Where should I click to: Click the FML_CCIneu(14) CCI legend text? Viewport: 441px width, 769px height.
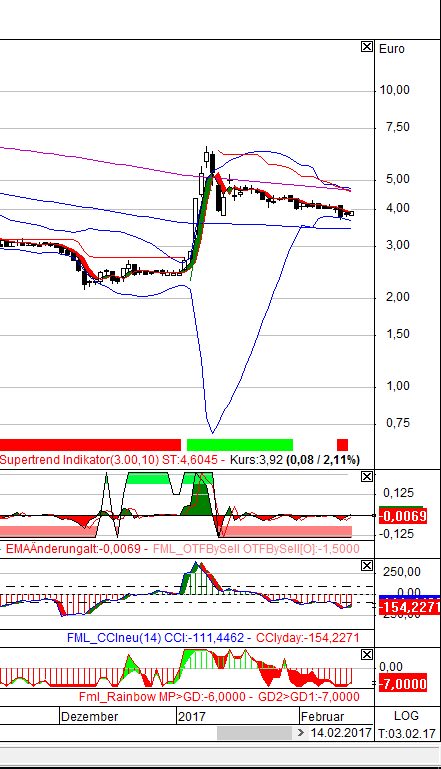point(156,638)
